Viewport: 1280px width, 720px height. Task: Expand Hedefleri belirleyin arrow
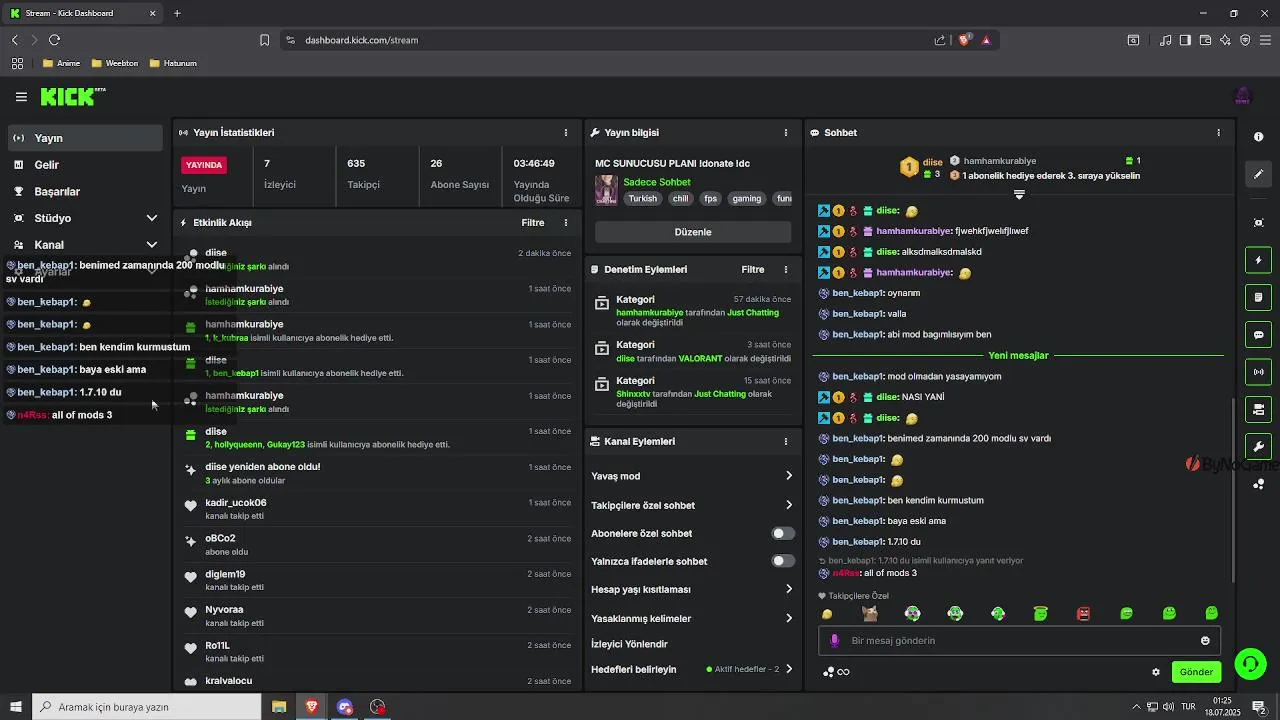pyautogui.click(x=788, y=669)
